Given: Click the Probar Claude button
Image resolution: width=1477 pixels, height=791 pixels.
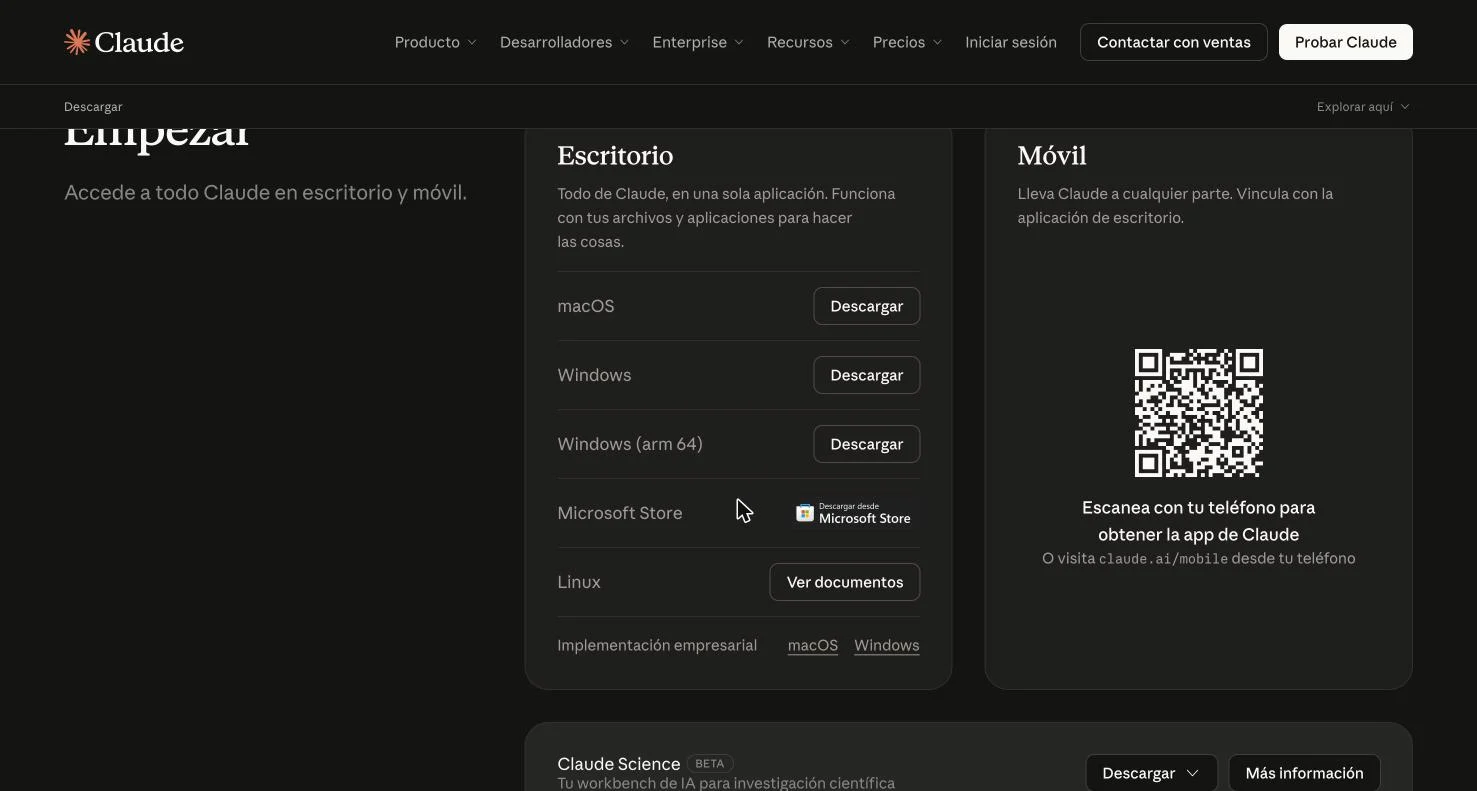Looking at the screenshot, I should tap(1346, 42).
